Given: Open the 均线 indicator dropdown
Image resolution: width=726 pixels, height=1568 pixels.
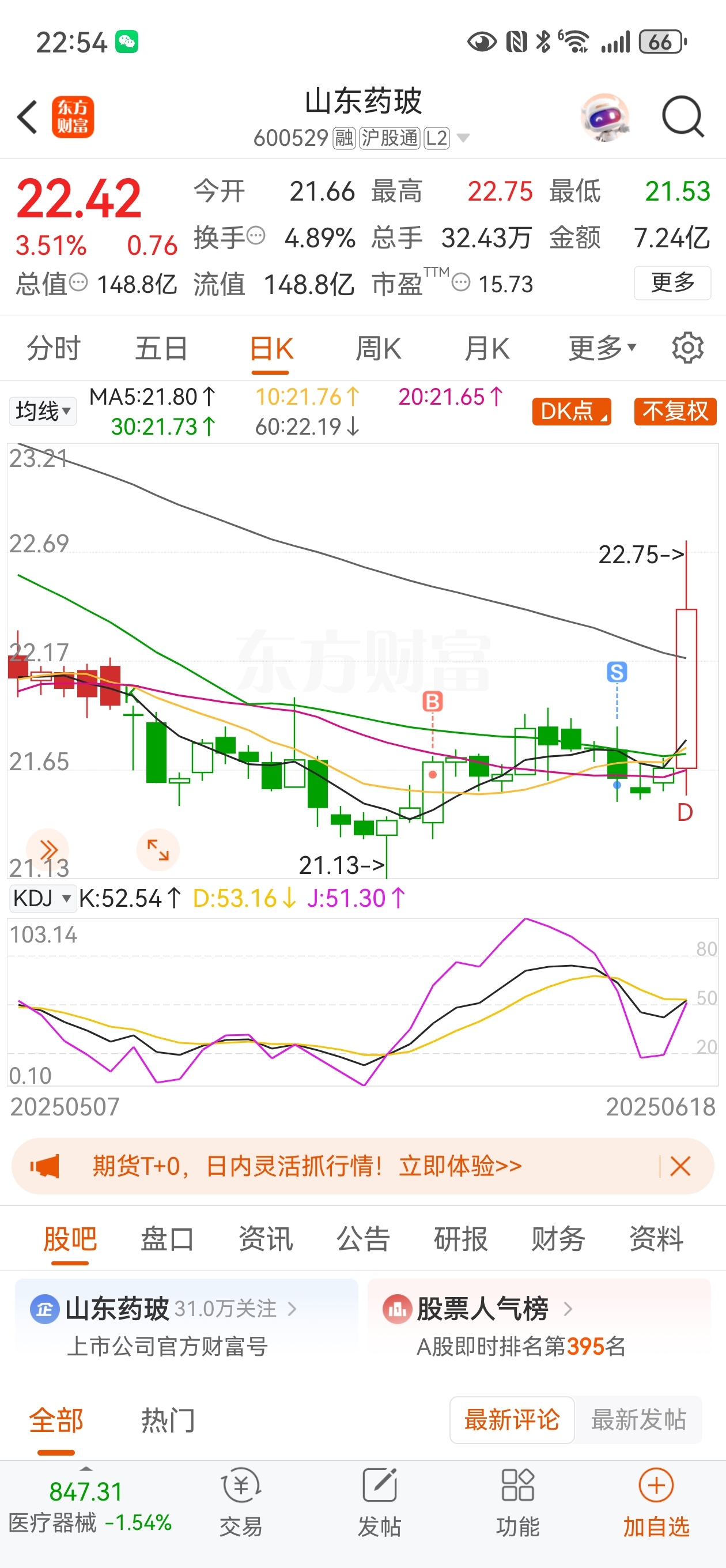Looking at the screenshot, I should (43, 412).
